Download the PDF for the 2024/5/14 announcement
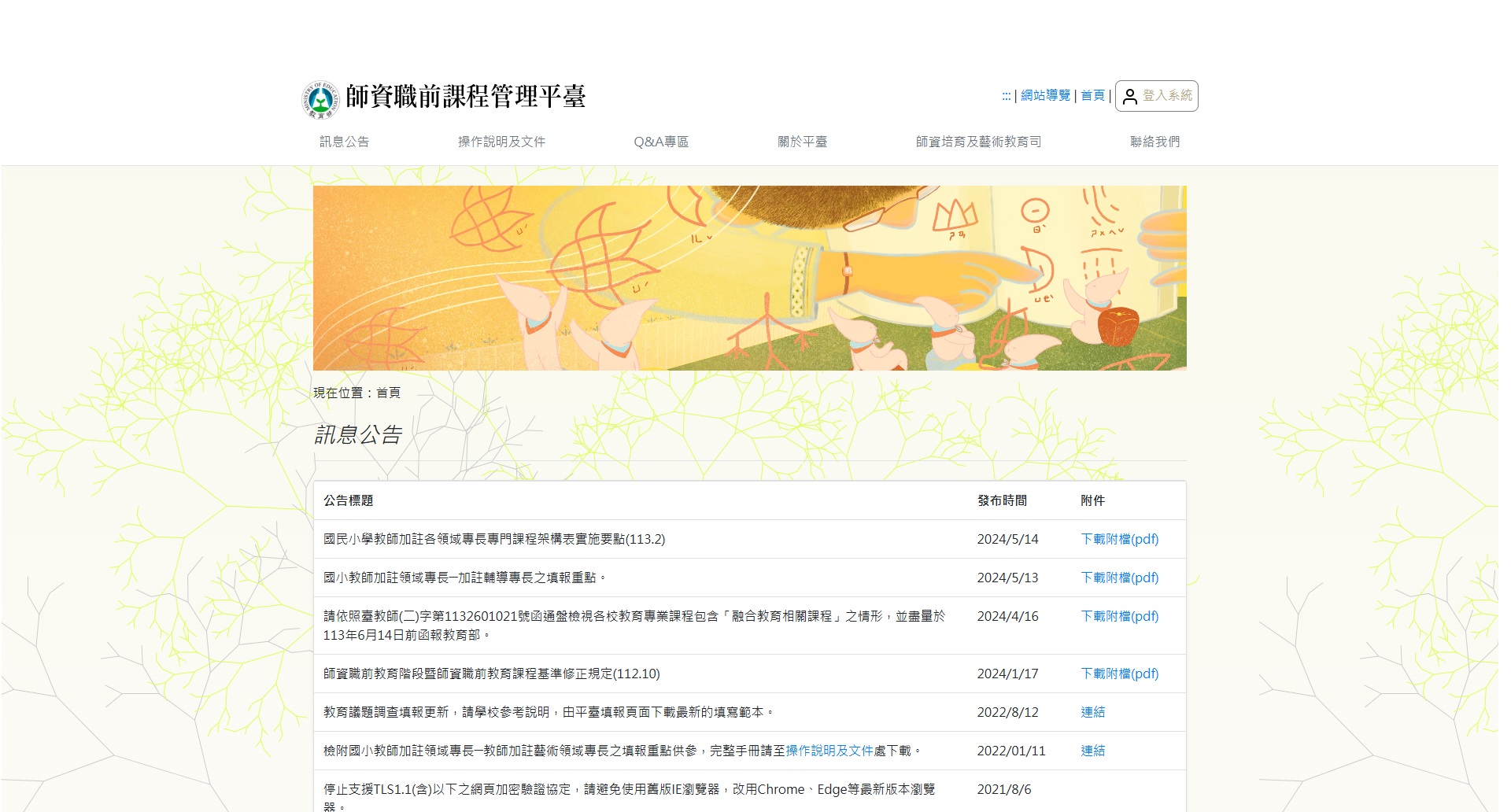 click(1119, 539)
